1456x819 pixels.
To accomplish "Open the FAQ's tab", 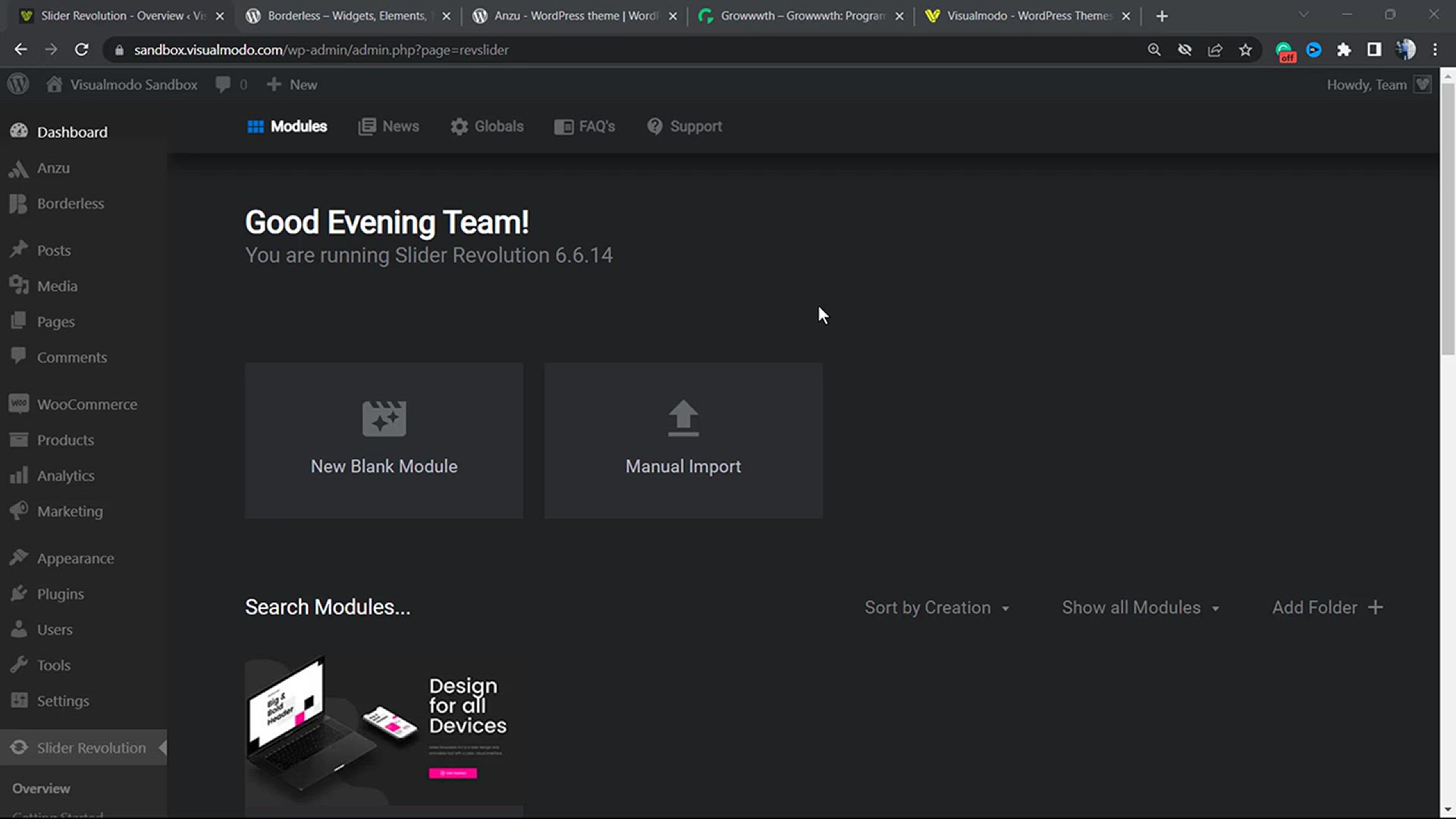I will pyautogui.click(x=585, y=127).
